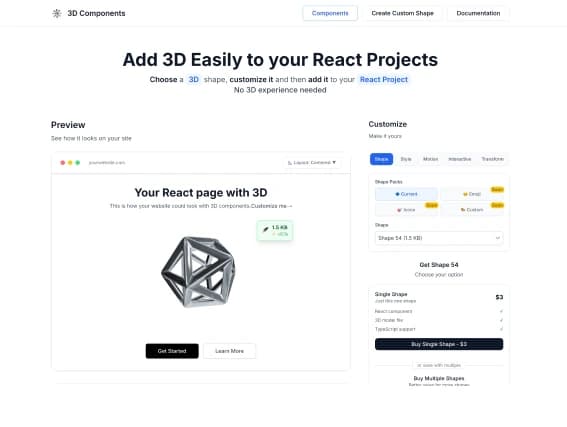Switch to the Style tab
Image resolution: width=567 pixels, height=427 pixels.
pos(406,159)
